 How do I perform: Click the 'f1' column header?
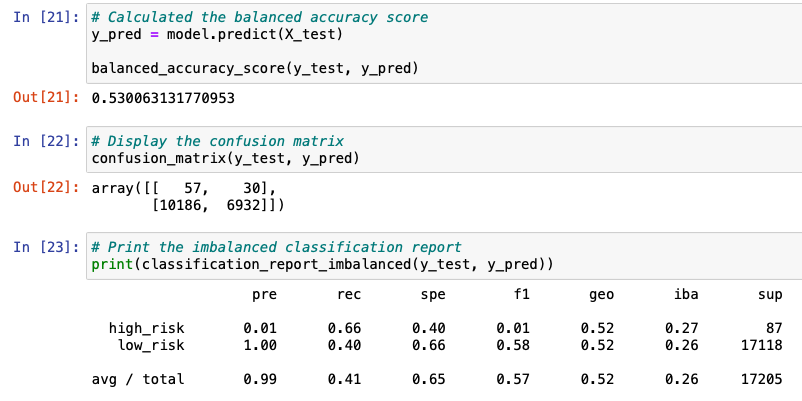tap(521, 295)
